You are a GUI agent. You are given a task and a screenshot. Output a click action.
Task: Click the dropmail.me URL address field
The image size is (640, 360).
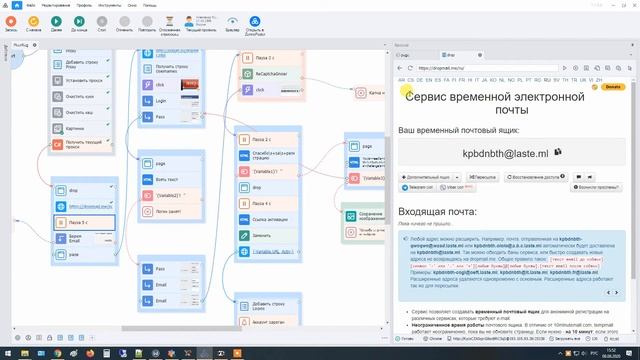point(487,68)
